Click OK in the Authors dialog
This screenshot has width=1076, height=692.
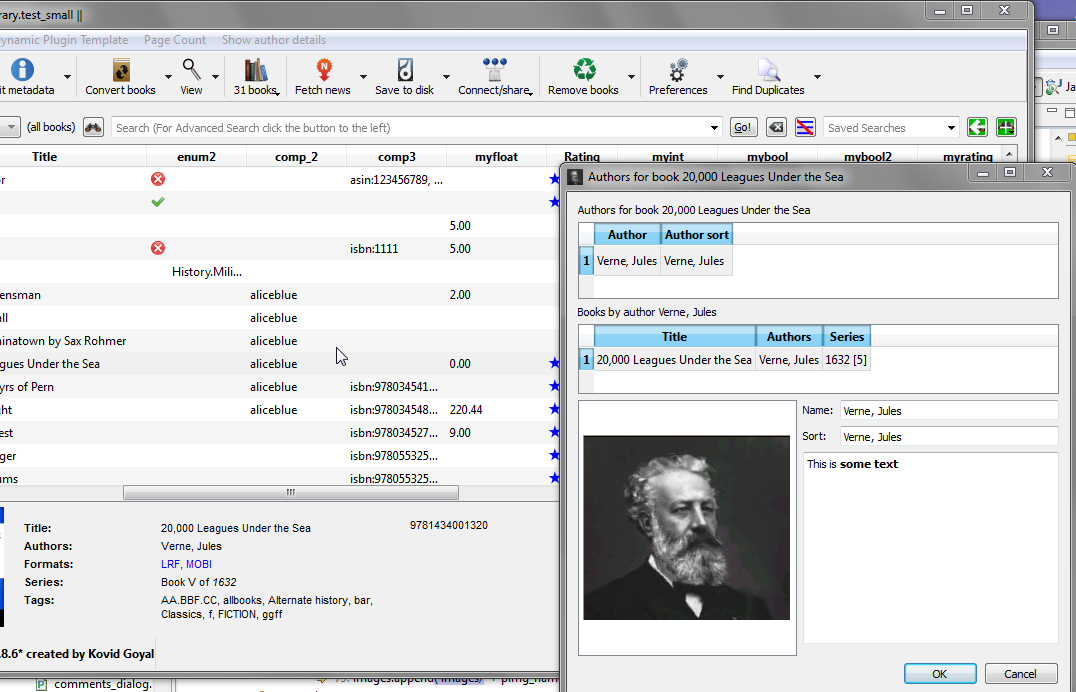pos(940,673)
